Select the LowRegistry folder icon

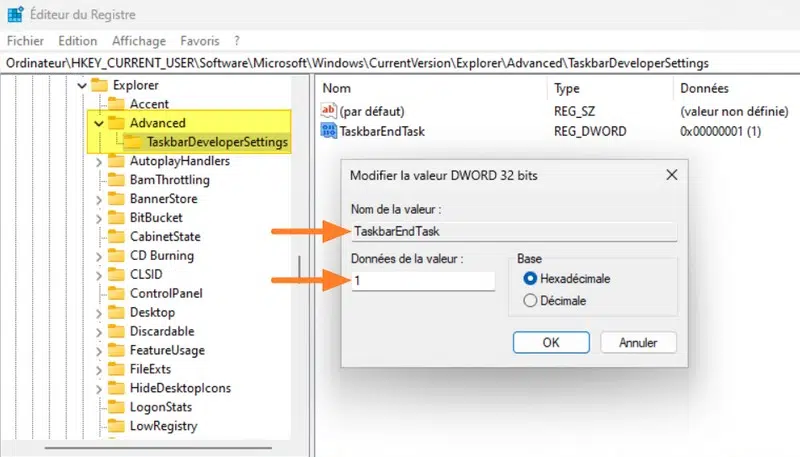pos(116,425)
